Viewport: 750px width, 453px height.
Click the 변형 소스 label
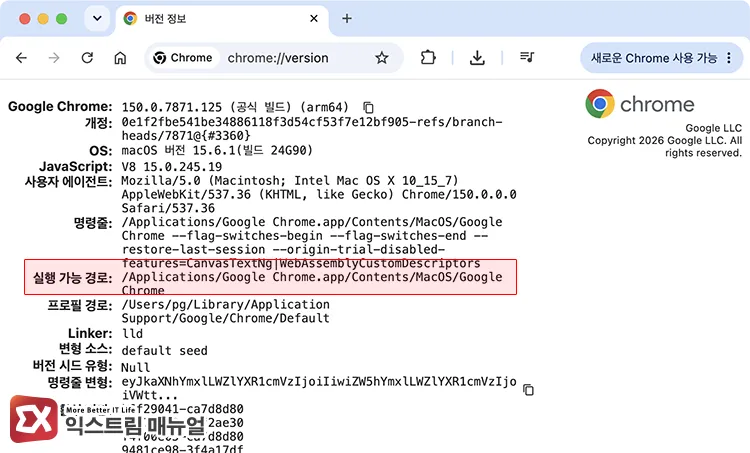(x=86, y=349)
